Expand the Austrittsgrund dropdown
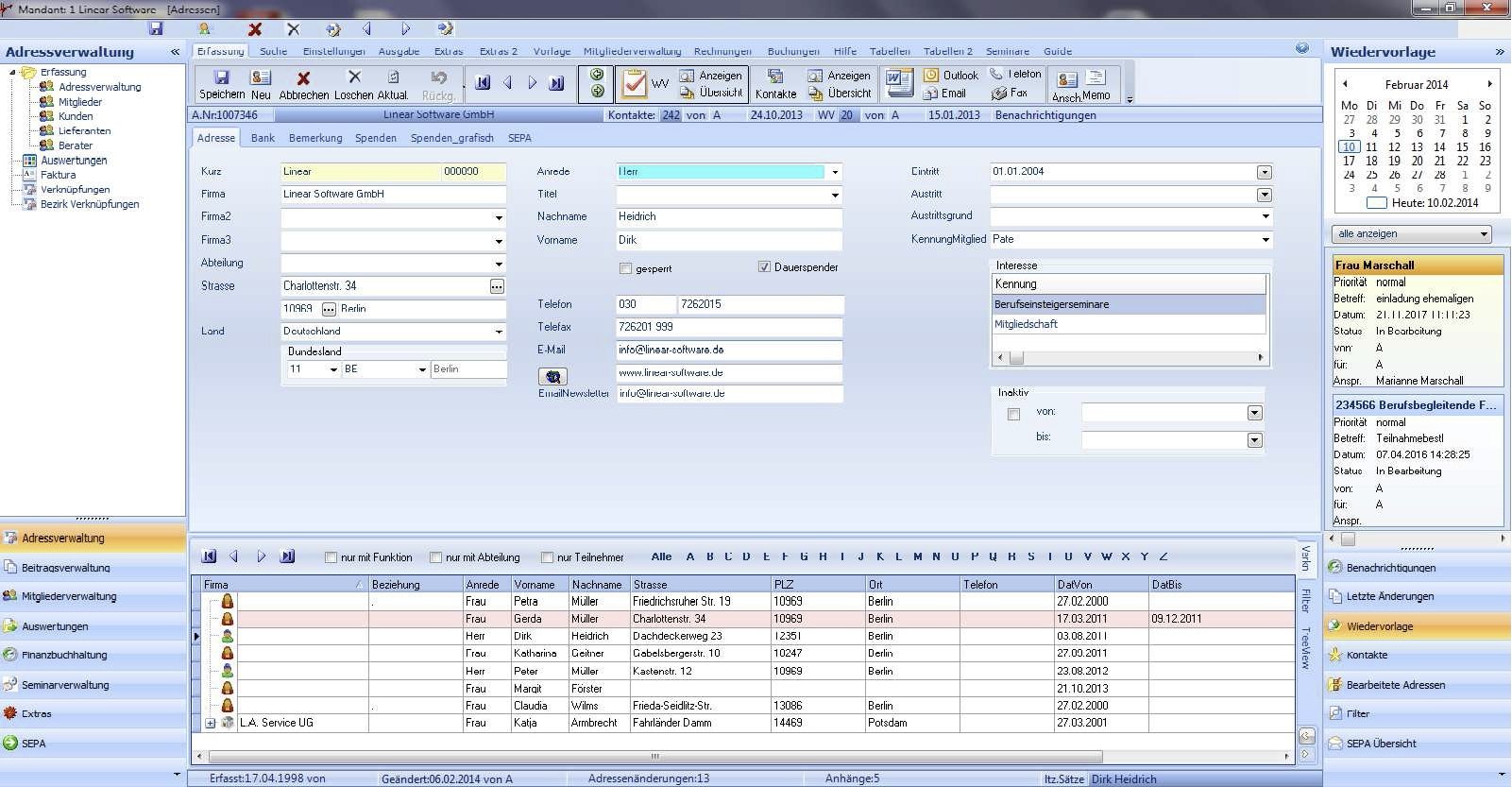 tap(1266, 216)
